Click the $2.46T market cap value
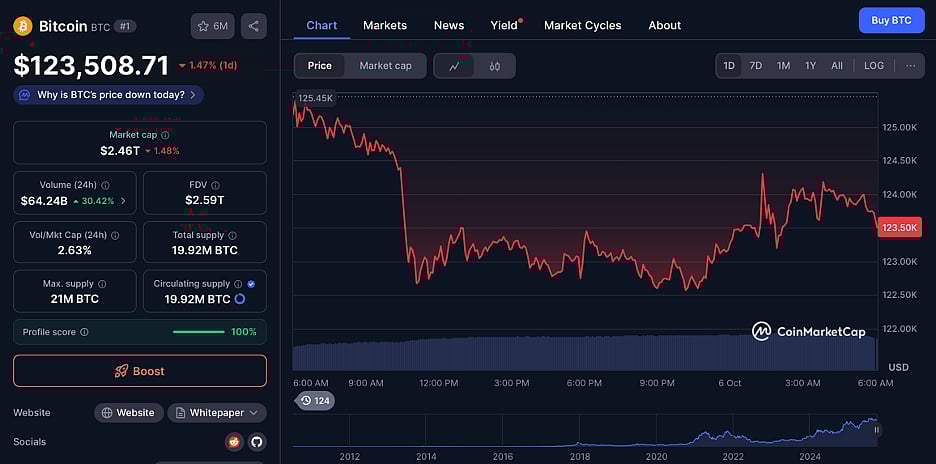This screenshot has width=936, height=464. click(120, 150)
